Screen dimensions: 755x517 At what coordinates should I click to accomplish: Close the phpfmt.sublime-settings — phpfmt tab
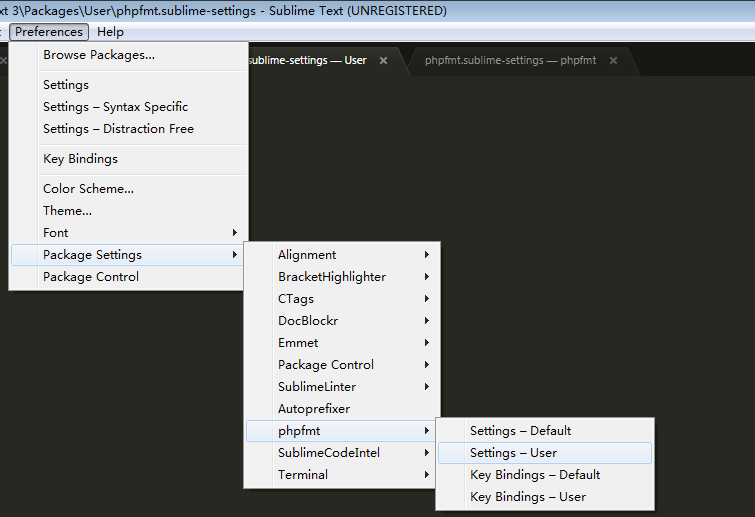[613, 61]
